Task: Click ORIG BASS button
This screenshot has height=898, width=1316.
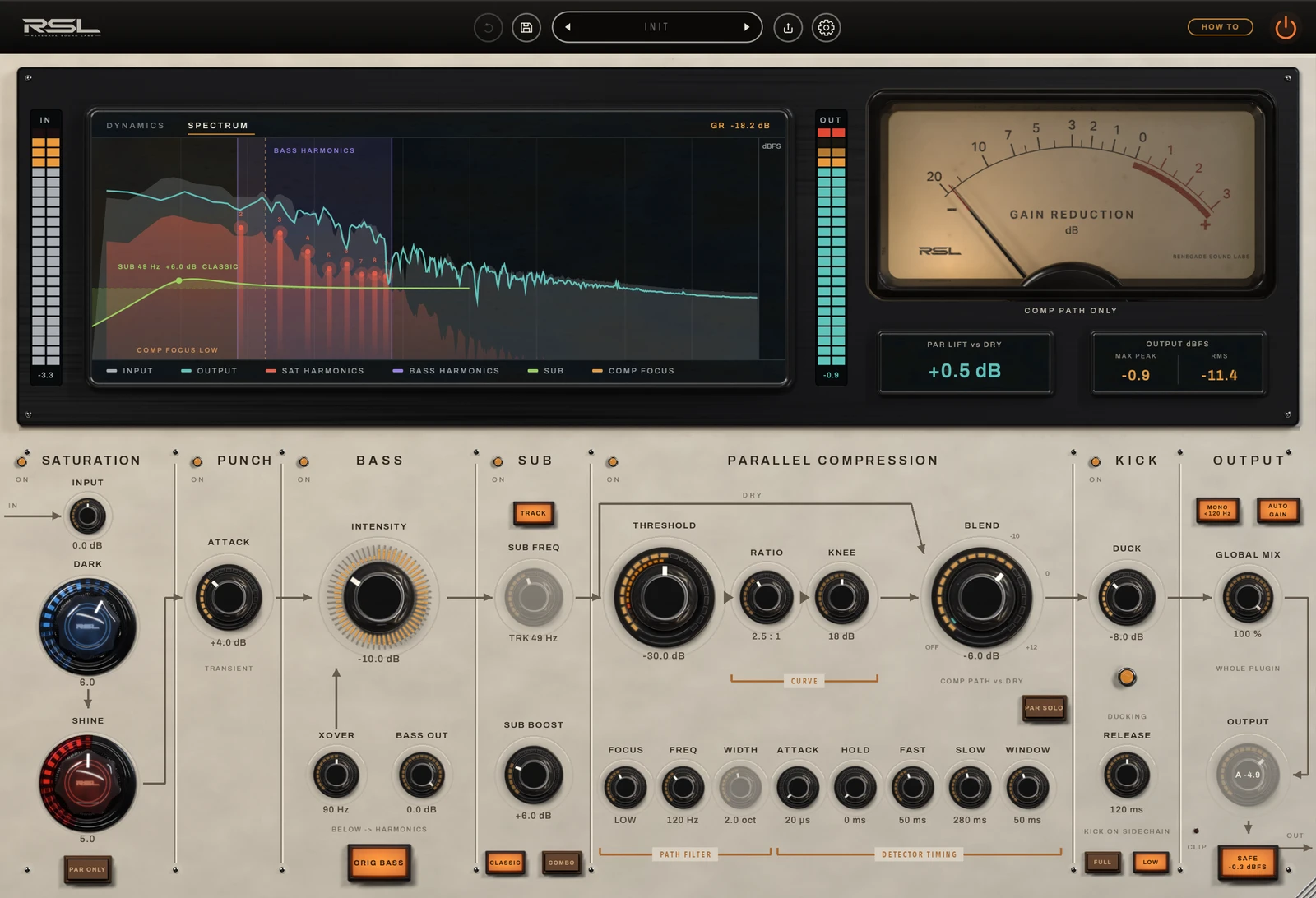Action: point(378,863)
